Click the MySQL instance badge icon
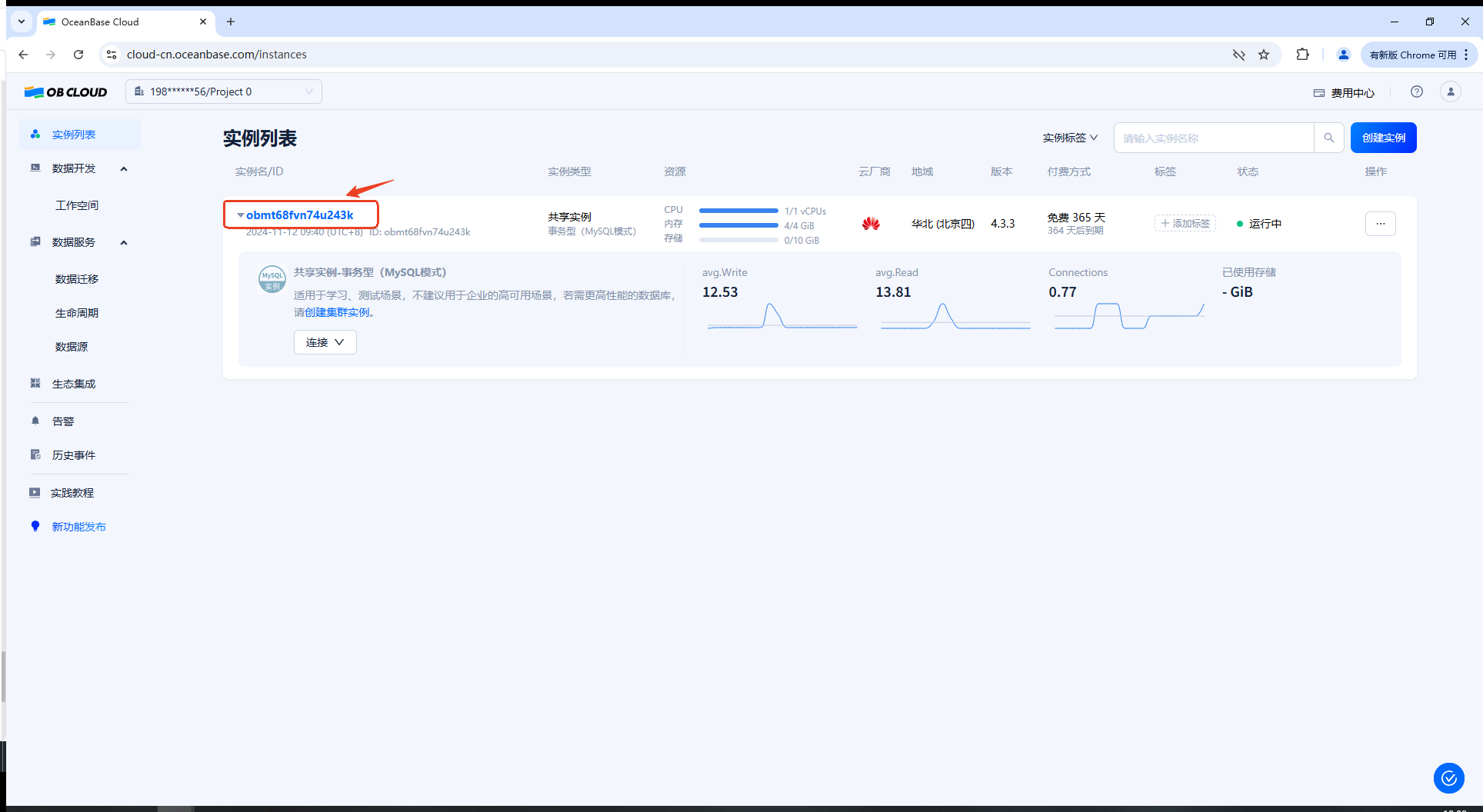The height and width of the screenshot is (812, 1483). tap(272, 280)
